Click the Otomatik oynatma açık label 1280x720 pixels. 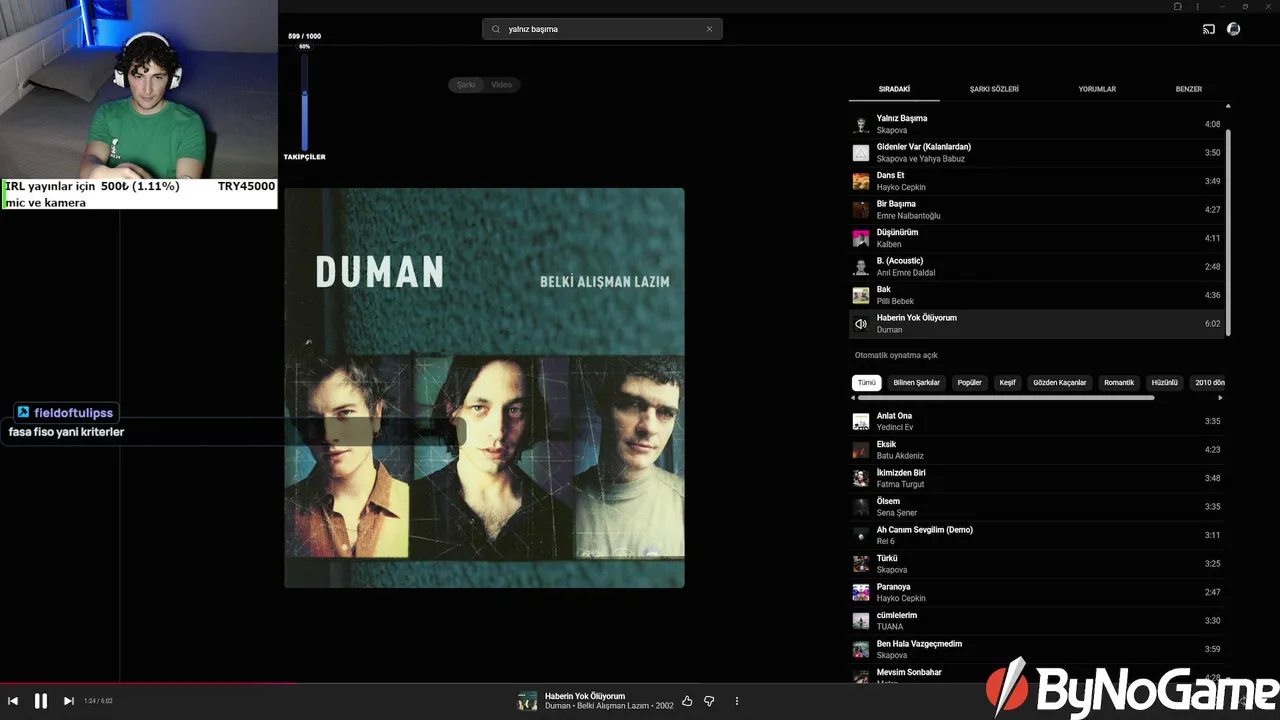coord(896,355)
